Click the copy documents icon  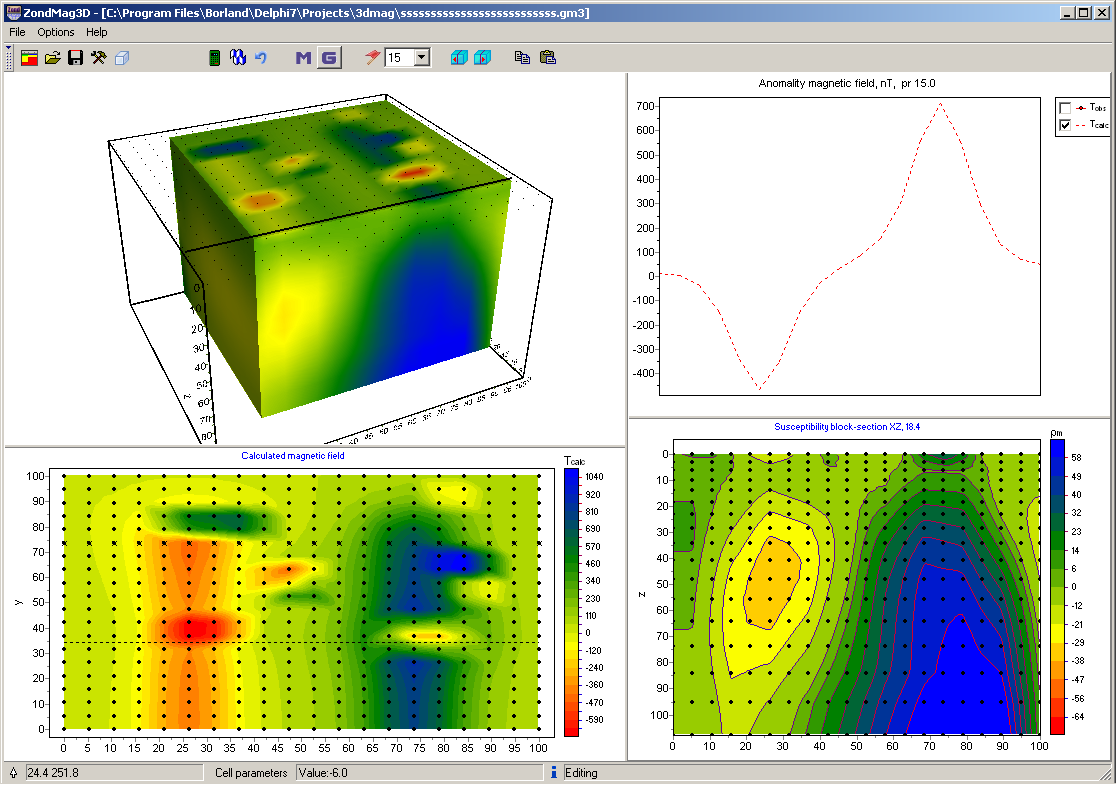click(x=522, y=58)
